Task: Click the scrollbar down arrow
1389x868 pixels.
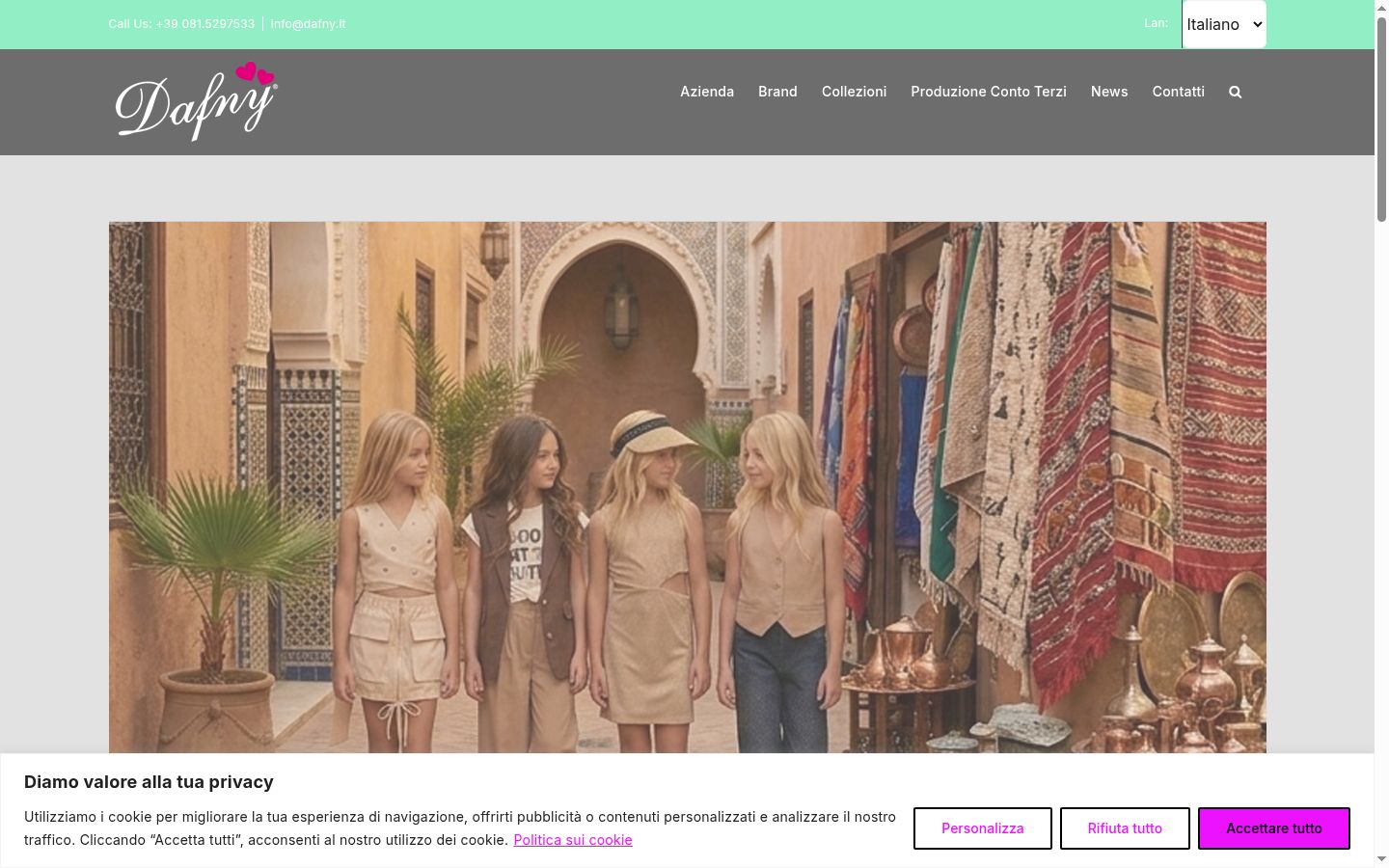Action: (1381, 859)
